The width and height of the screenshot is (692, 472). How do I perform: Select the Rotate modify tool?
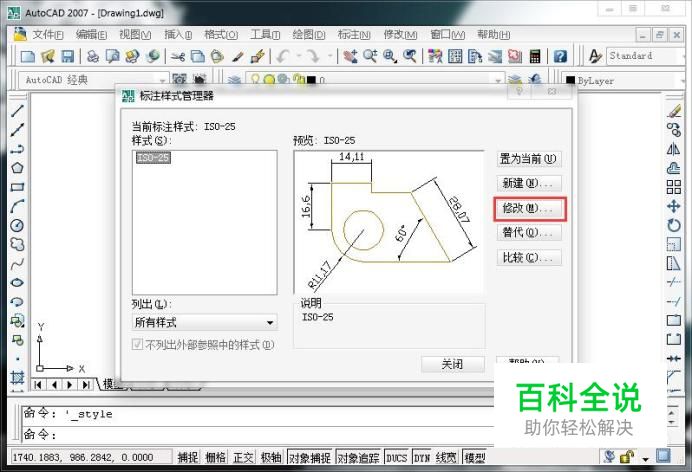pos(673,225)
